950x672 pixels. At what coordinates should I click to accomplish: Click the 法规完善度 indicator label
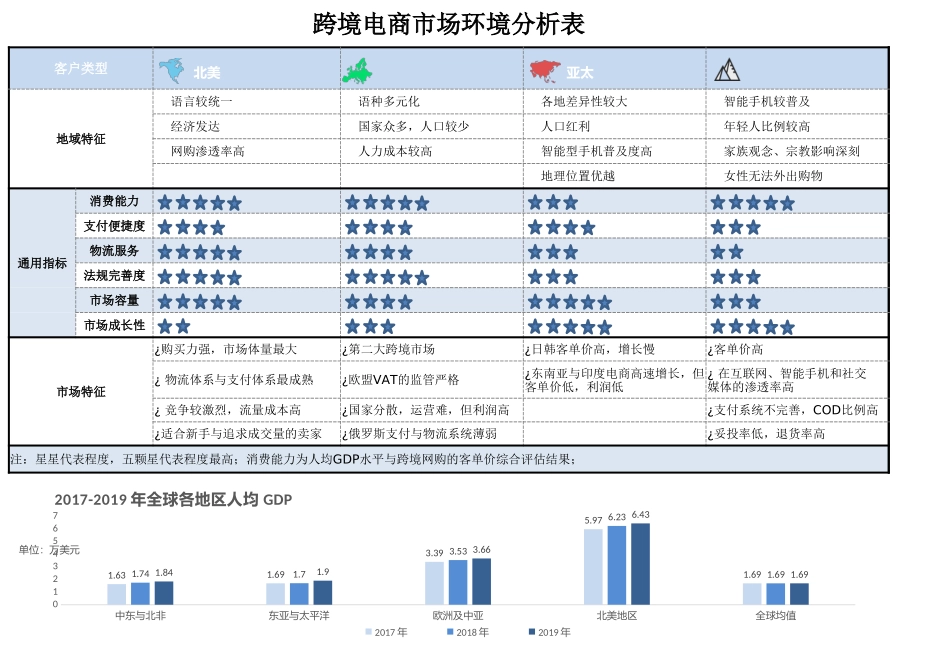tap(114, 276)
